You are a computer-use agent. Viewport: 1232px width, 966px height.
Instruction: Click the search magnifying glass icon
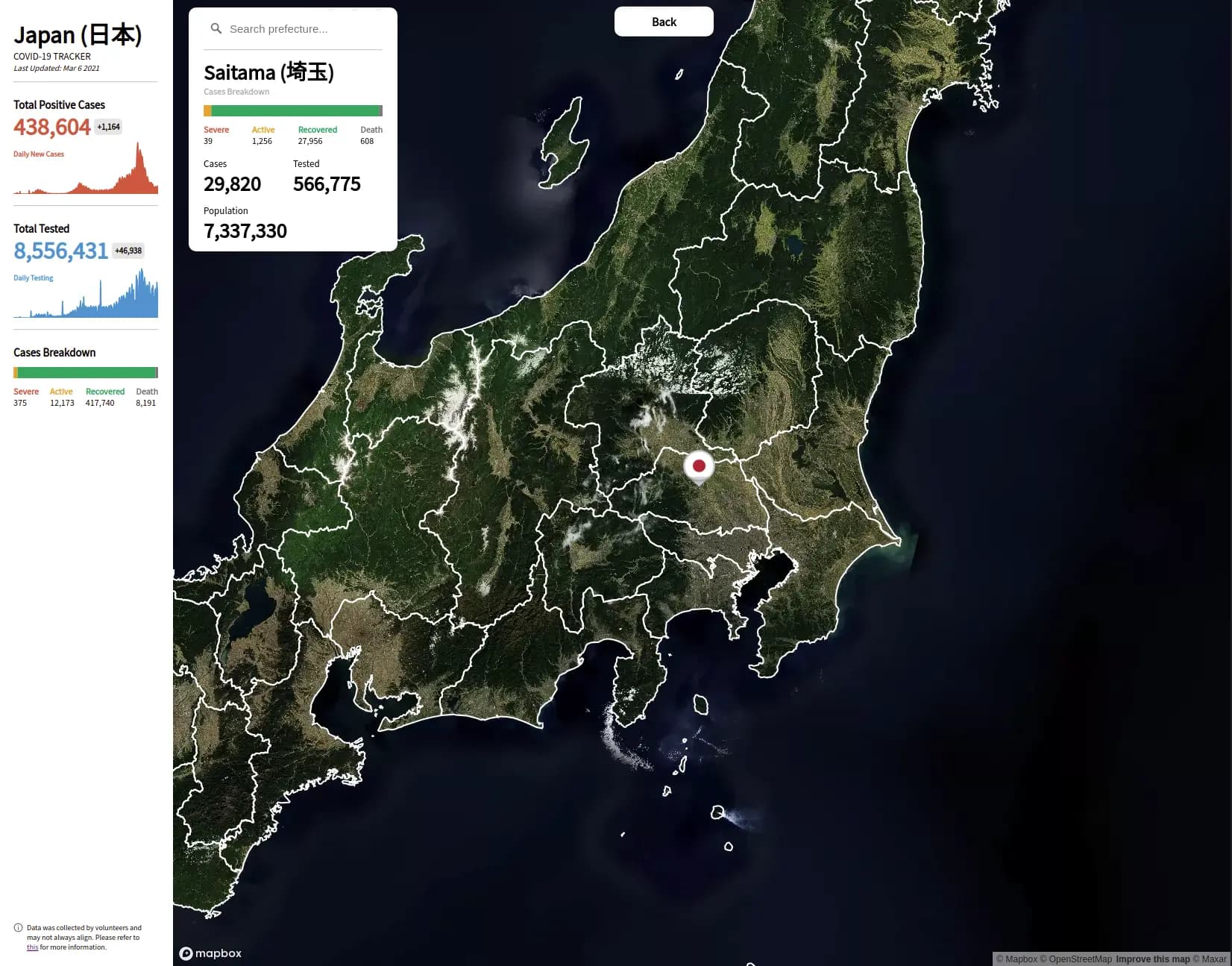click(216, 28)
